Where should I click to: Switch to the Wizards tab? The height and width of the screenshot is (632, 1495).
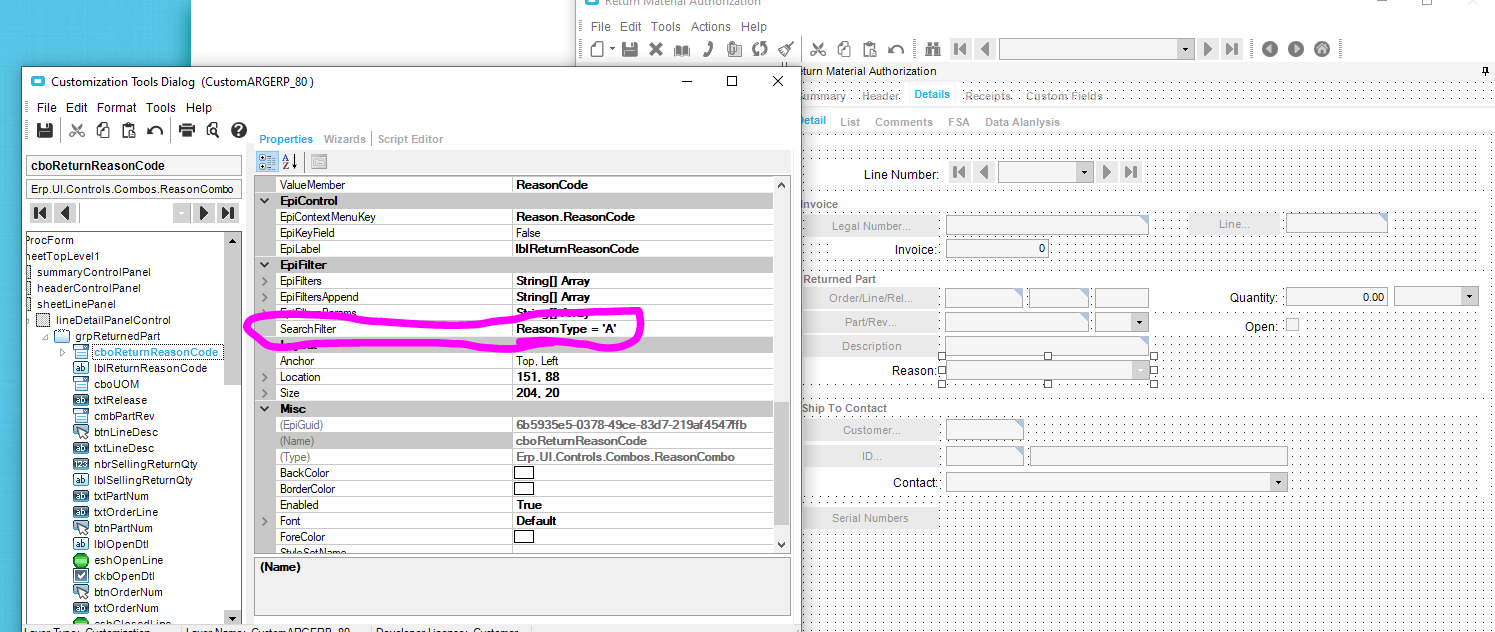tap(344, 139)
